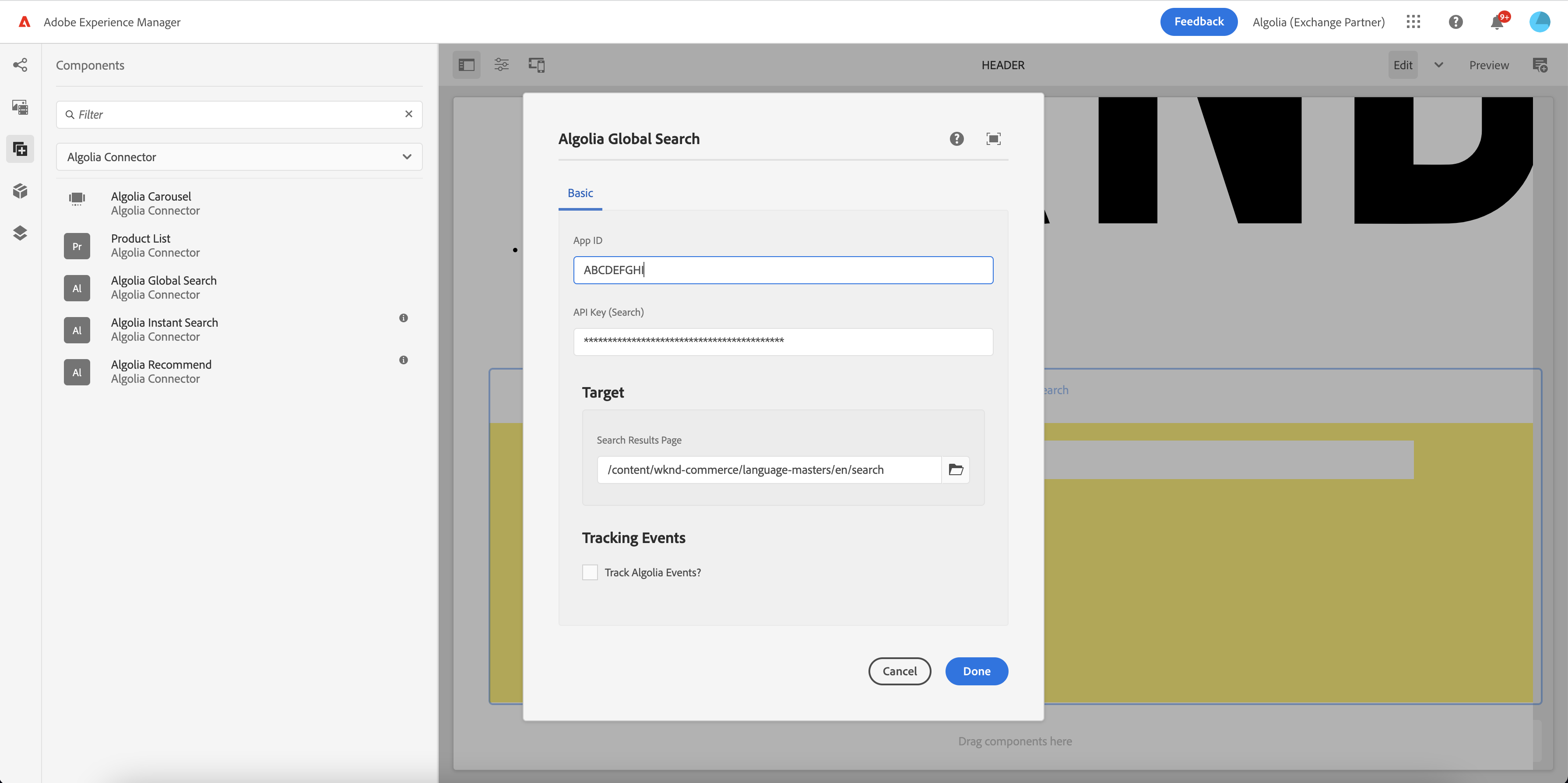
Task: Enable the Track Algolia Events checkbox
Action: click(x=589, y=572)
